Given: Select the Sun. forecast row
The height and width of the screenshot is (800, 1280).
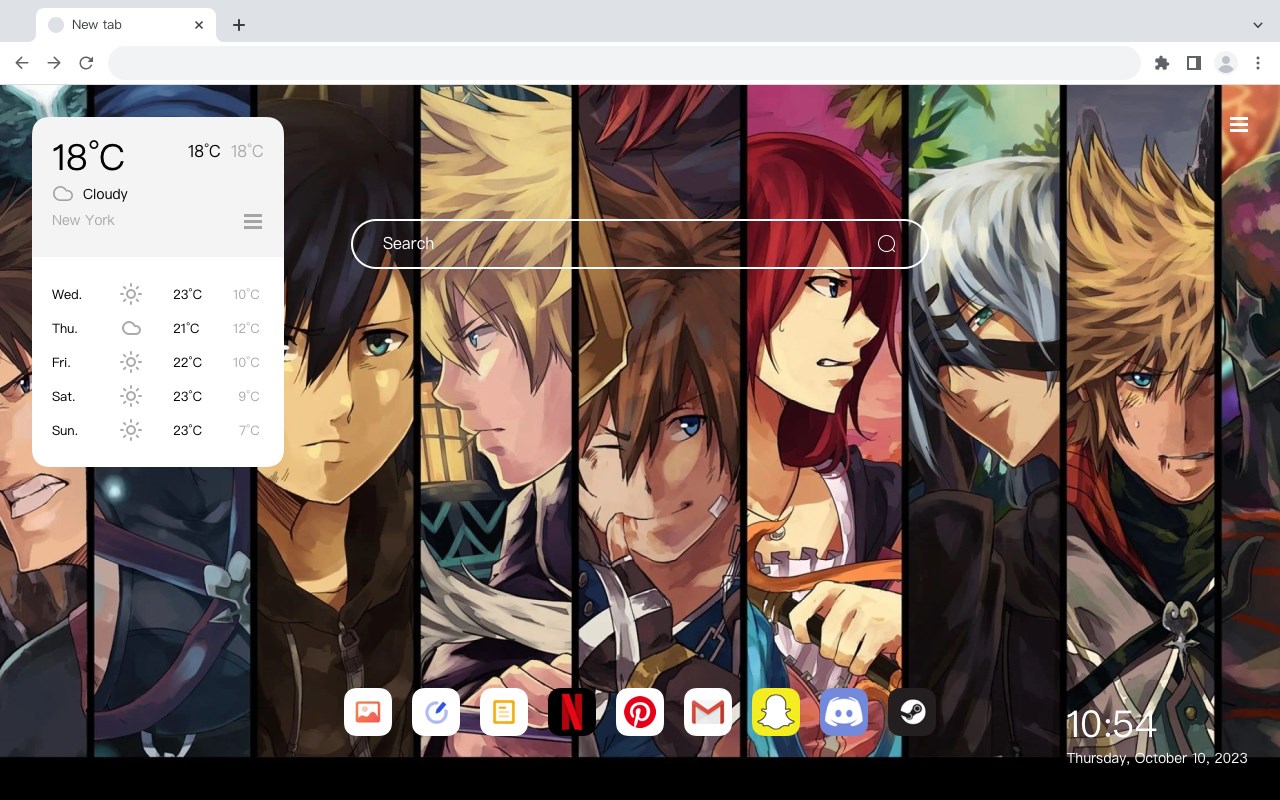Looking at the screenshot, I should (158, 430).
